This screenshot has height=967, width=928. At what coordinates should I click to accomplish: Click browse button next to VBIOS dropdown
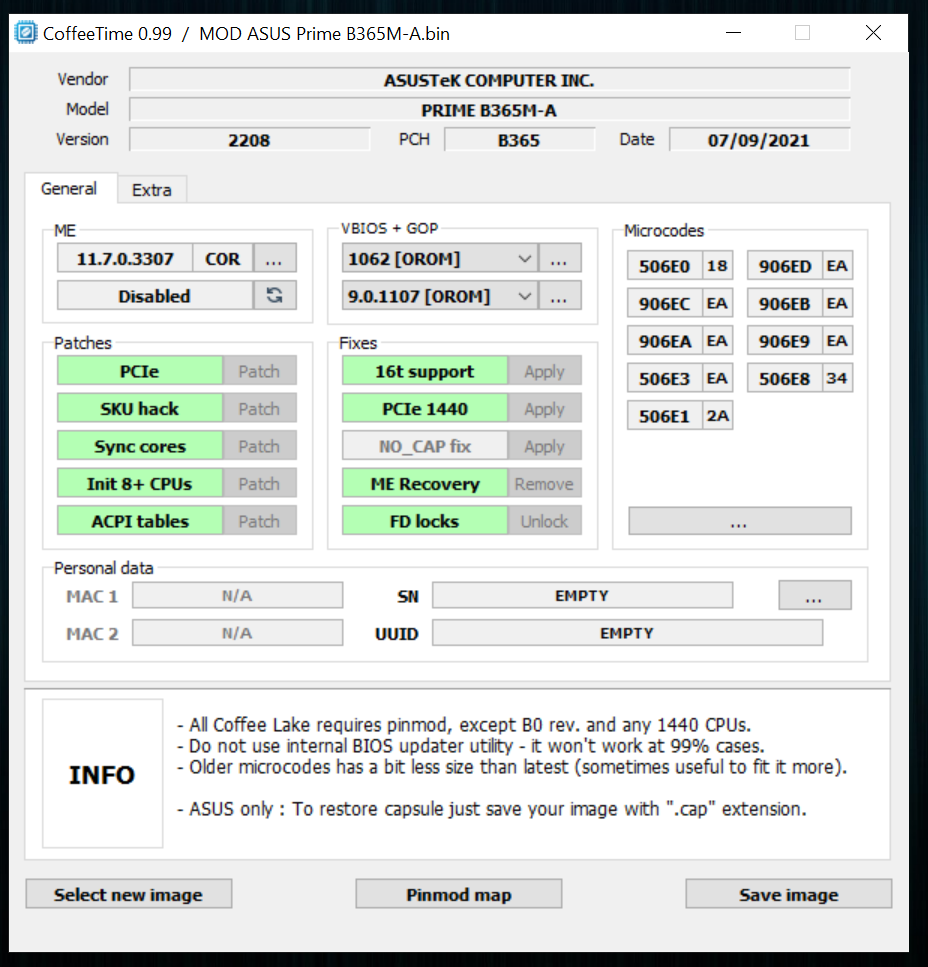[x=560, y=258]
